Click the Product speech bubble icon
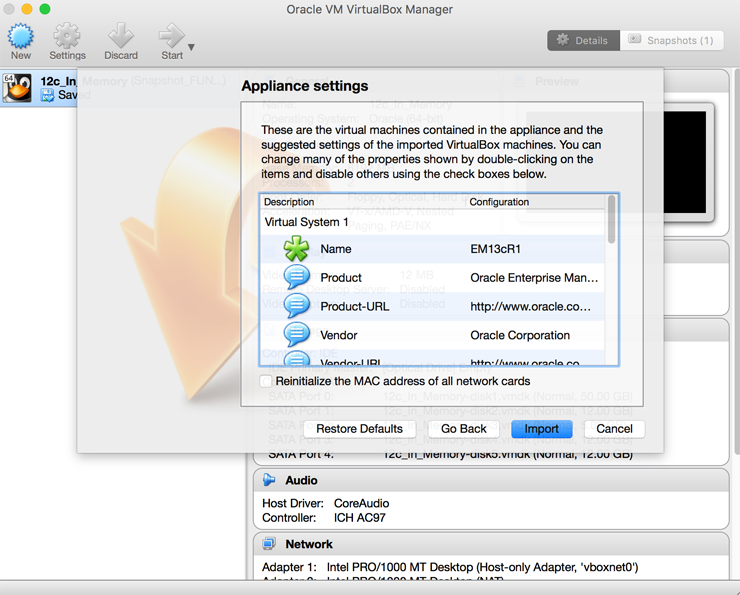Screen dimensions: 740x595 pyautogui.click(x=296, y=277)
